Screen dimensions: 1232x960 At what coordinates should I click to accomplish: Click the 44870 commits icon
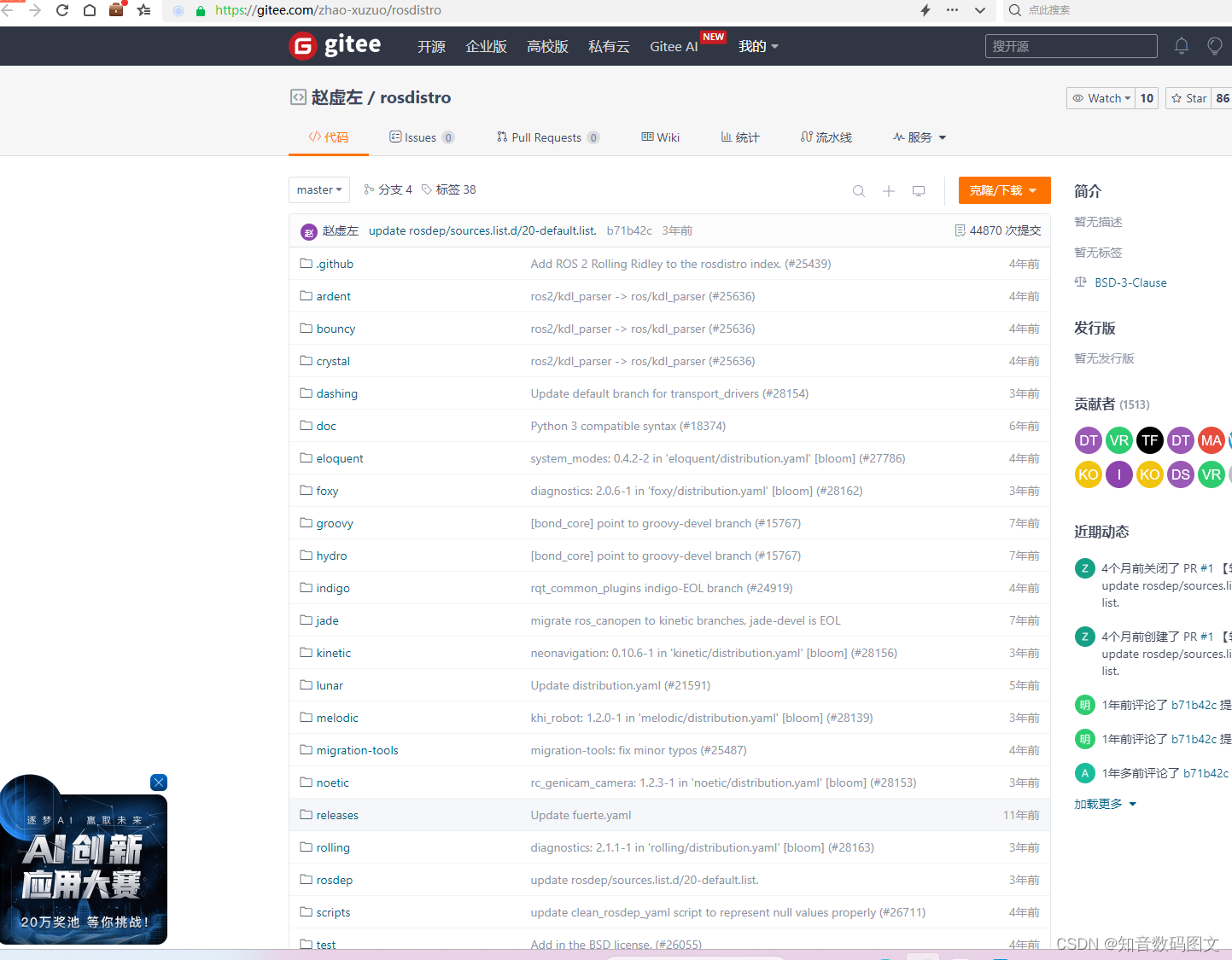[x=960, y=230]
